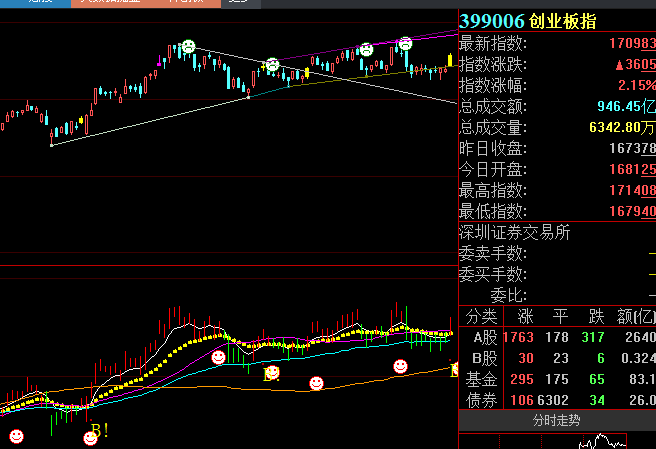656x449 pixels.
Task: Click sad face just before the rightmost one
Action: pyautogui.click(x=366, y=49)
